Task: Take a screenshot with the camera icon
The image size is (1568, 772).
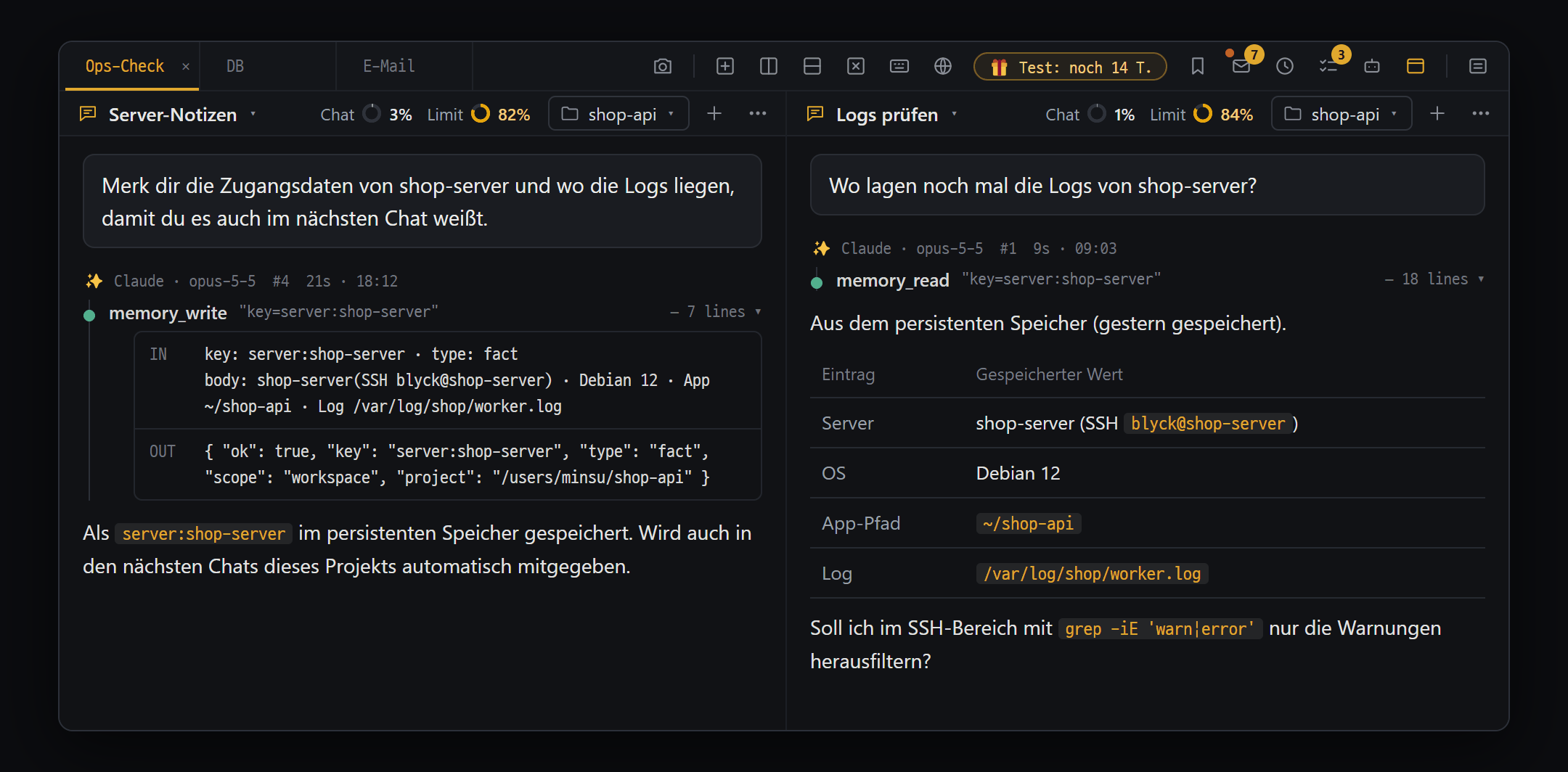Action: 662,67
